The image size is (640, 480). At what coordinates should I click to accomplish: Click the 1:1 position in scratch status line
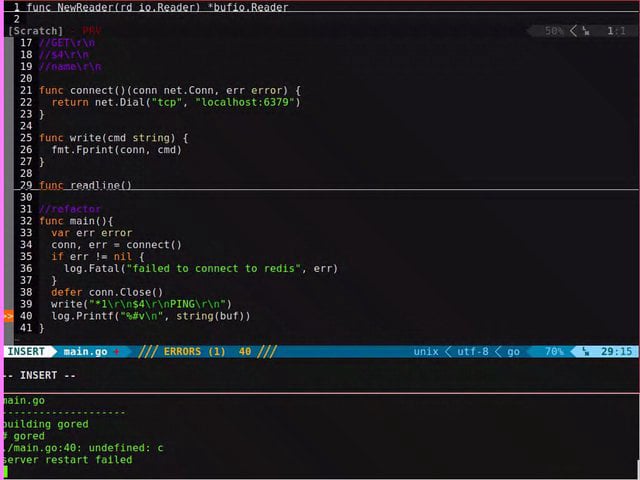[616, 31]
